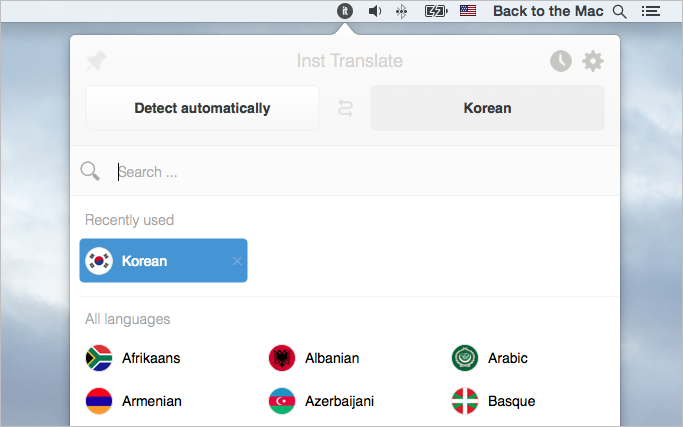This screenshot has width=683, height=427.
Task: Open settings gear icon
Action: (593, 61)
